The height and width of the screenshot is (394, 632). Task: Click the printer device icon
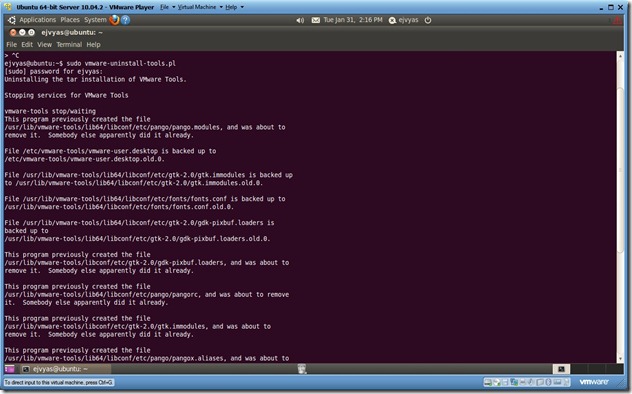[x=522, y=382]
